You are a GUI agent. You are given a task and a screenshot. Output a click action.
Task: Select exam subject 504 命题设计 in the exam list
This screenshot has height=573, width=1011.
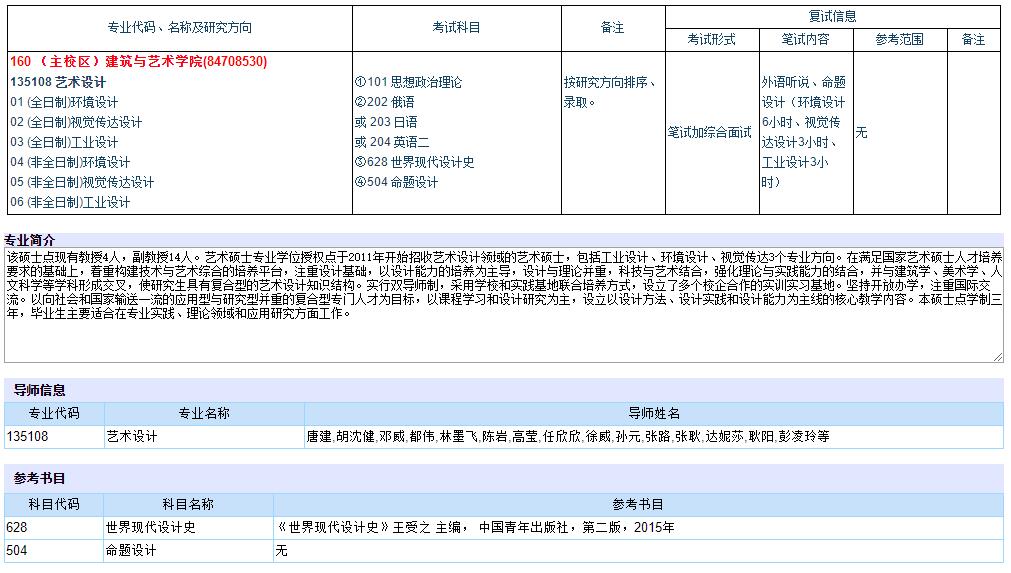[396, 182]
